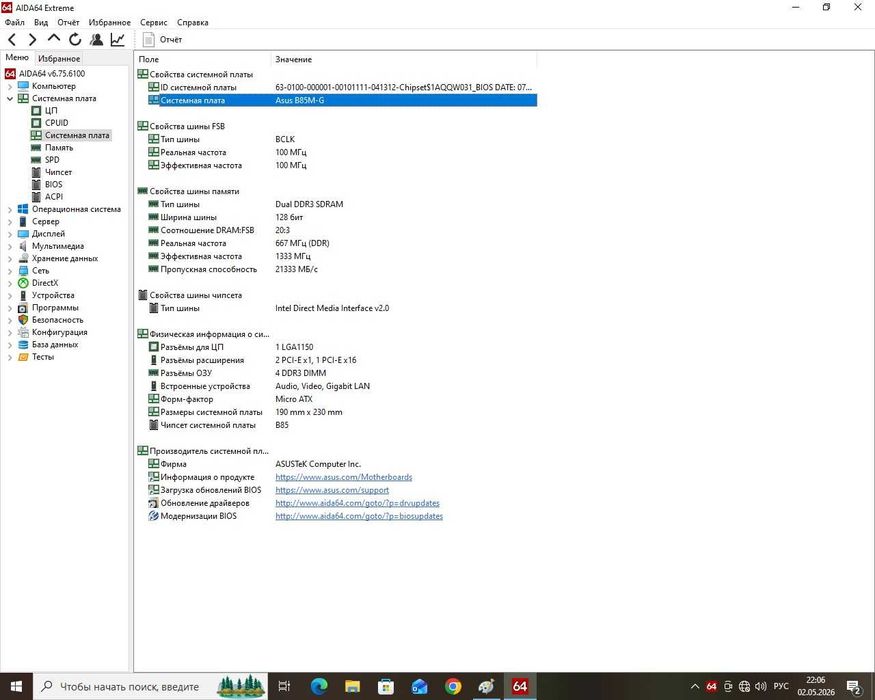Click the Отчёт report toolbar button

(162, 40)
